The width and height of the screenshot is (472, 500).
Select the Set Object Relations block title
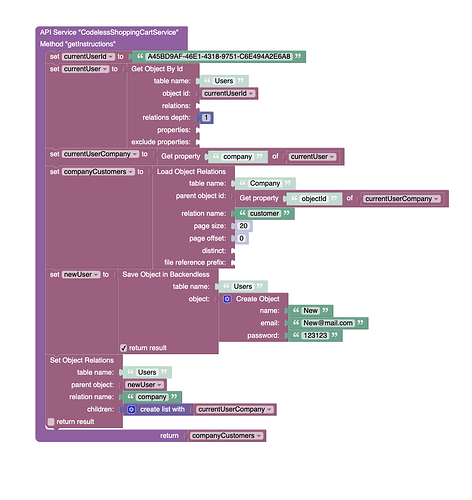(x=82, y=360)
